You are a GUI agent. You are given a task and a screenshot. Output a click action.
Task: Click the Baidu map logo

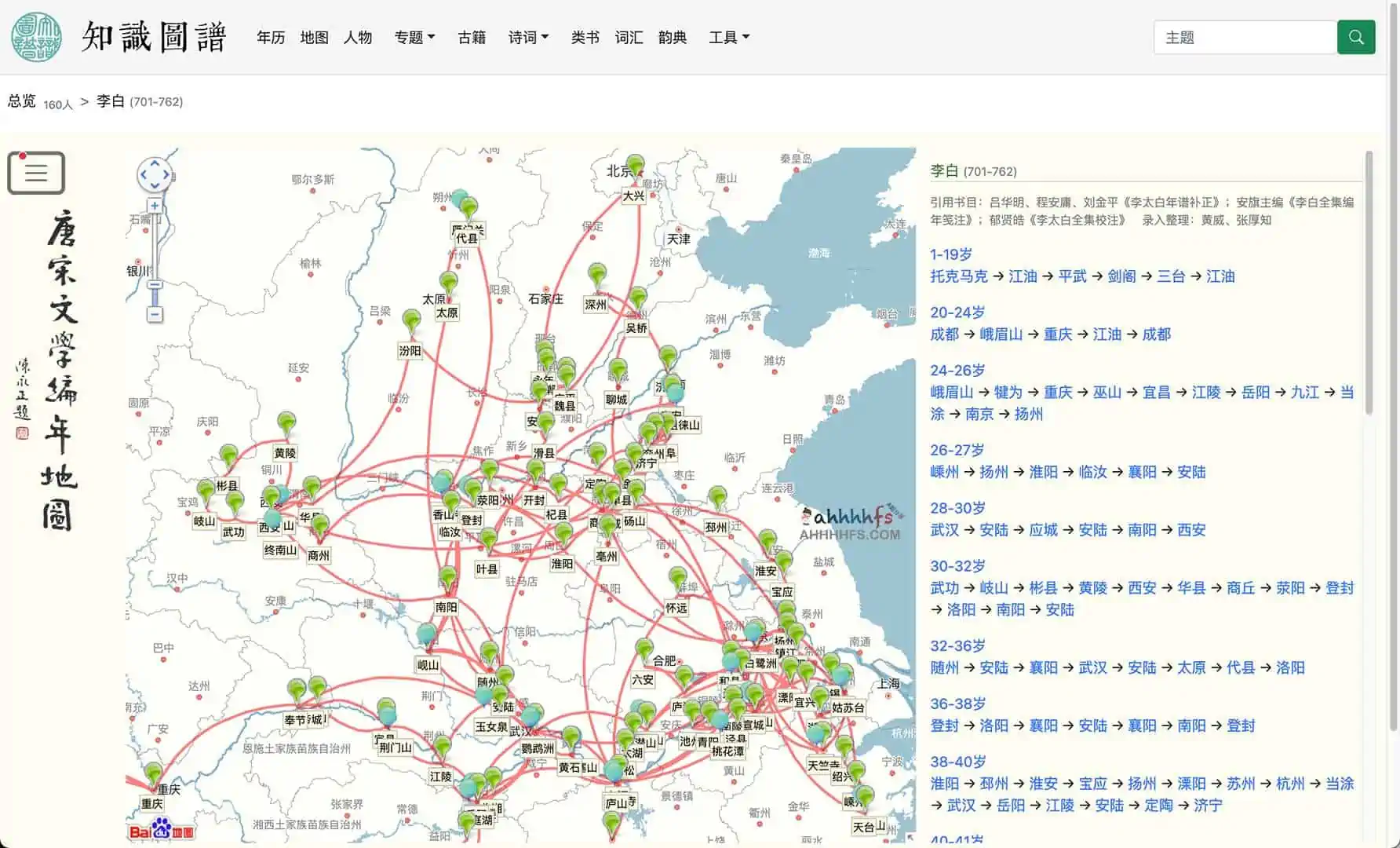click(x=161, y=830)
